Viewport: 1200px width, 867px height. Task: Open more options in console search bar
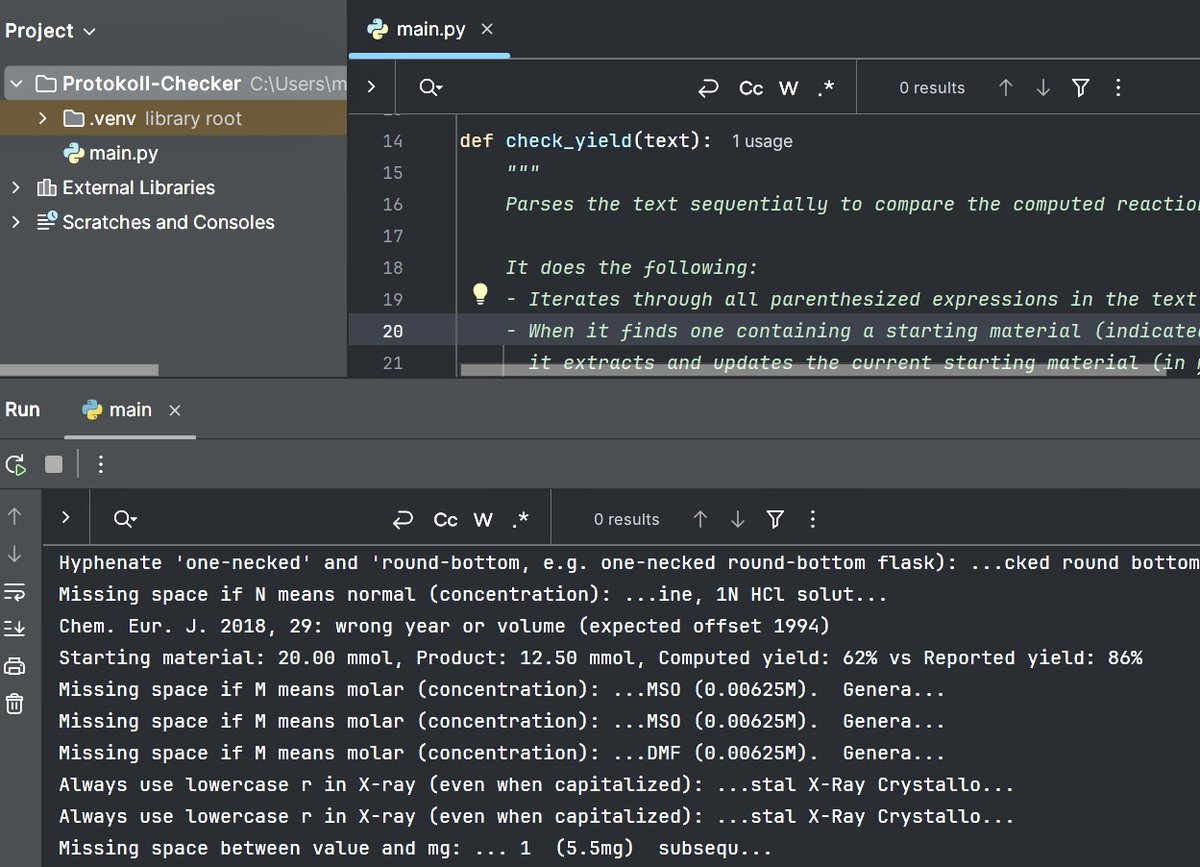(812, 519)
